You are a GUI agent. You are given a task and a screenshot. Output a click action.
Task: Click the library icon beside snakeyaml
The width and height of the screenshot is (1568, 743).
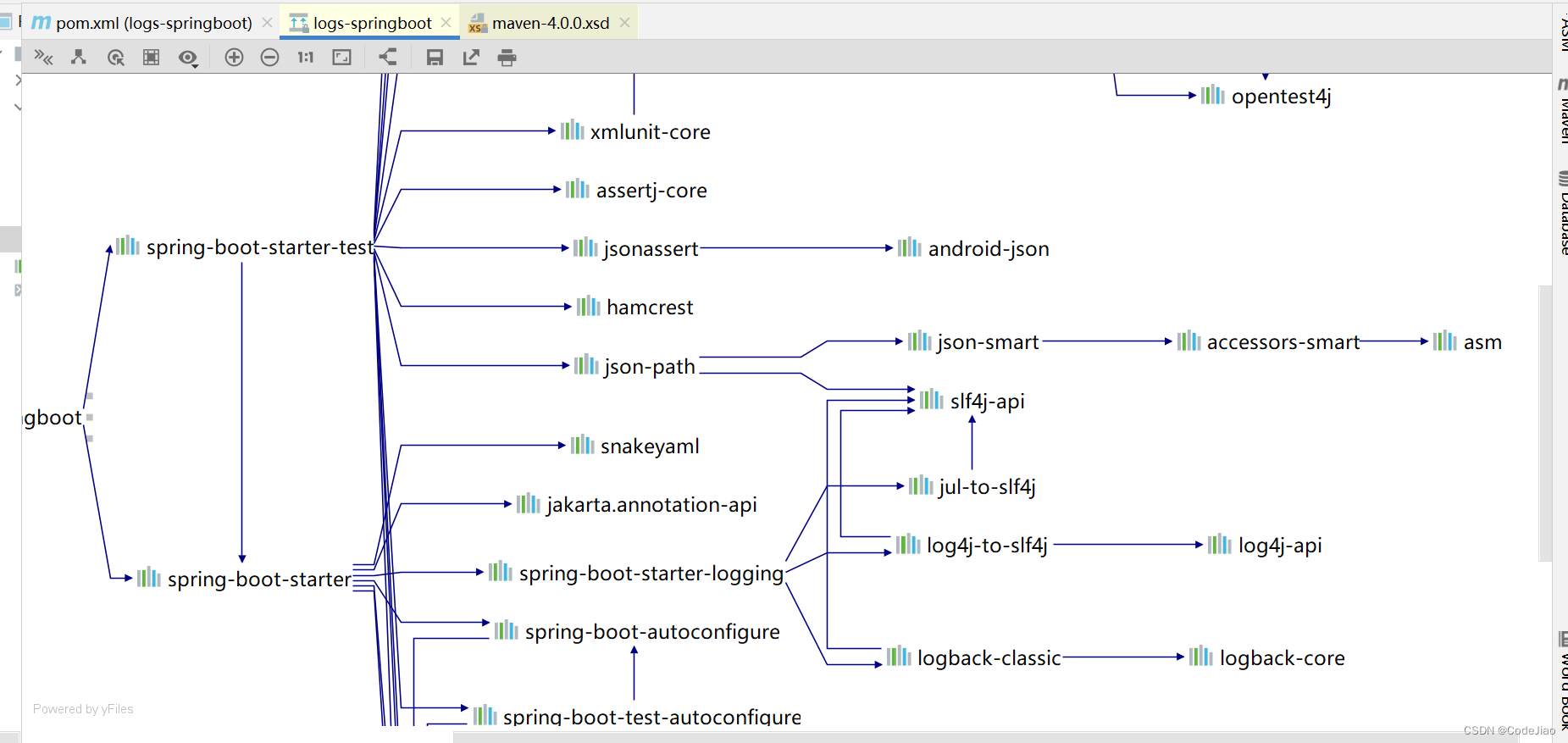click(x=583, y=444)
